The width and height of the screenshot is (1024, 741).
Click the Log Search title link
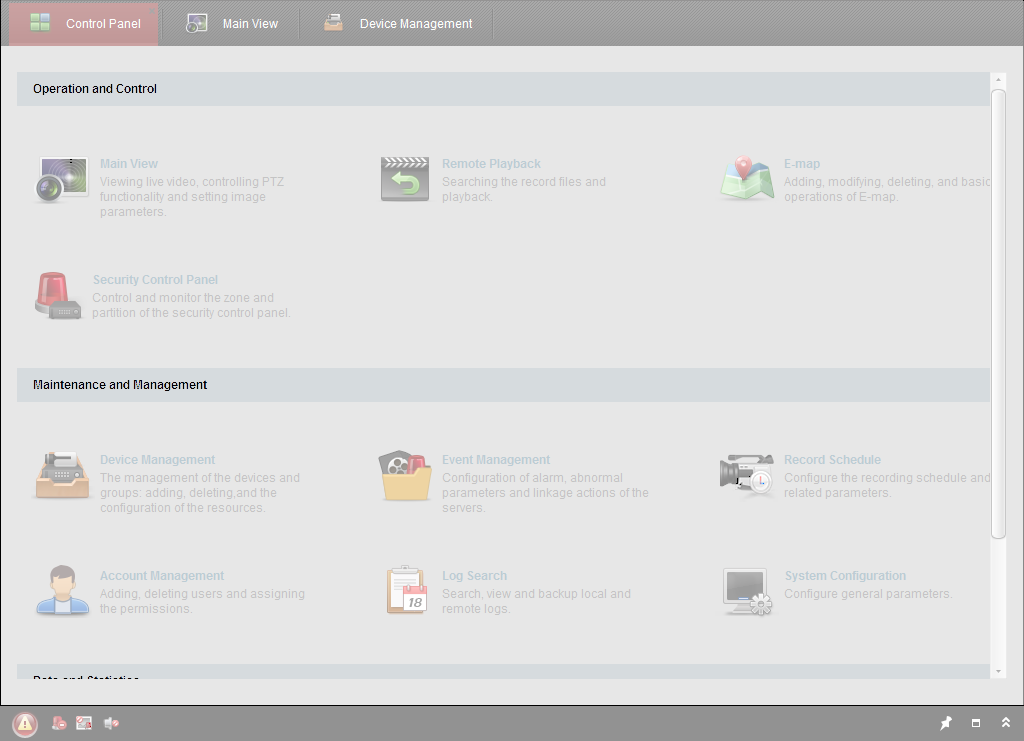tap(474, 576)
